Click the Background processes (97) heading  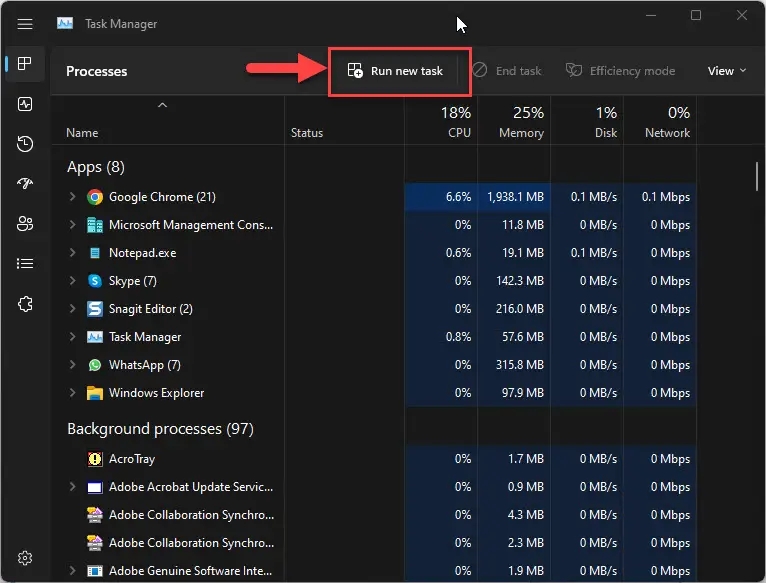coord(160,429)
